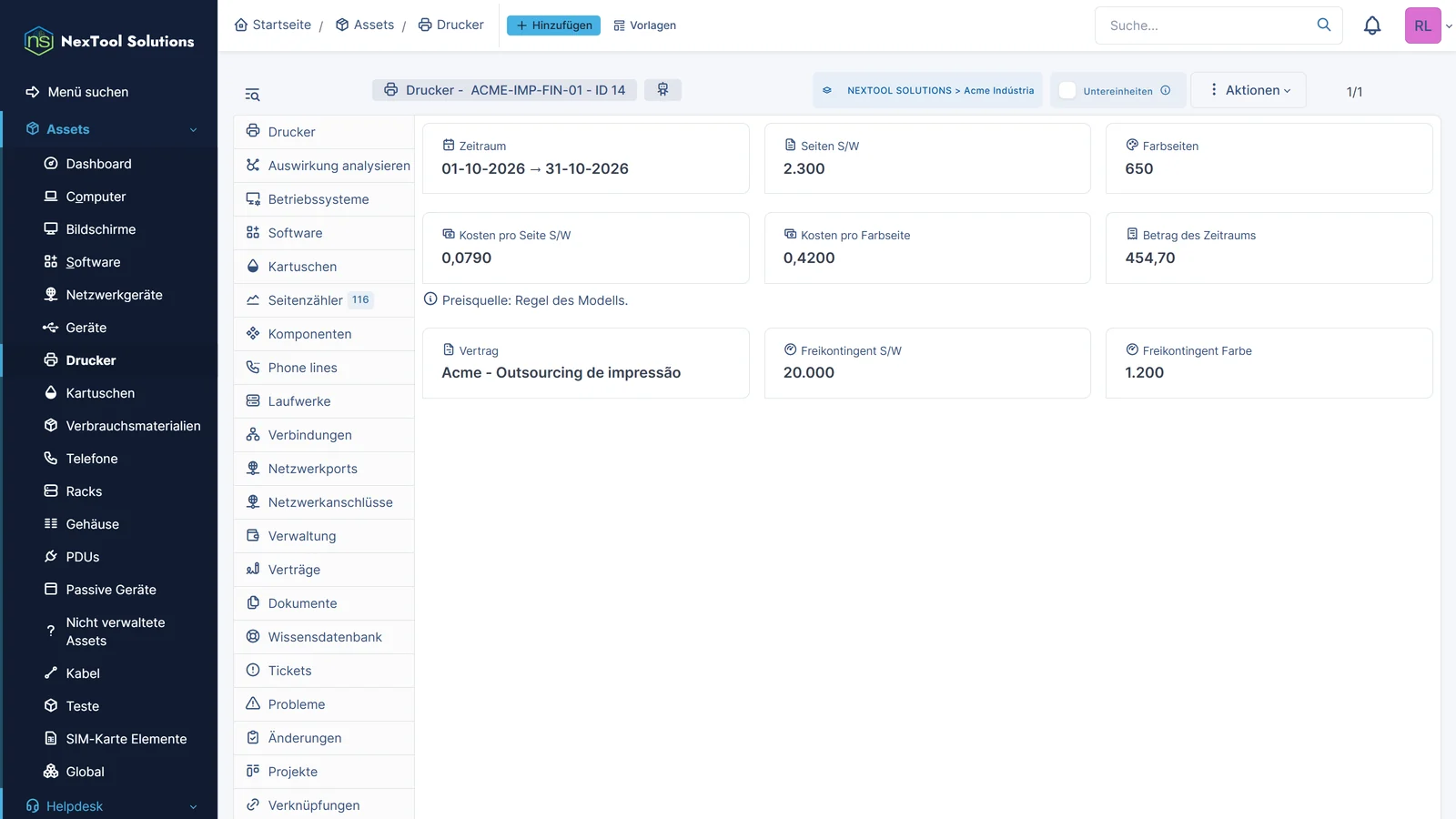Click the search magnifier icon

pos(1324,25)
